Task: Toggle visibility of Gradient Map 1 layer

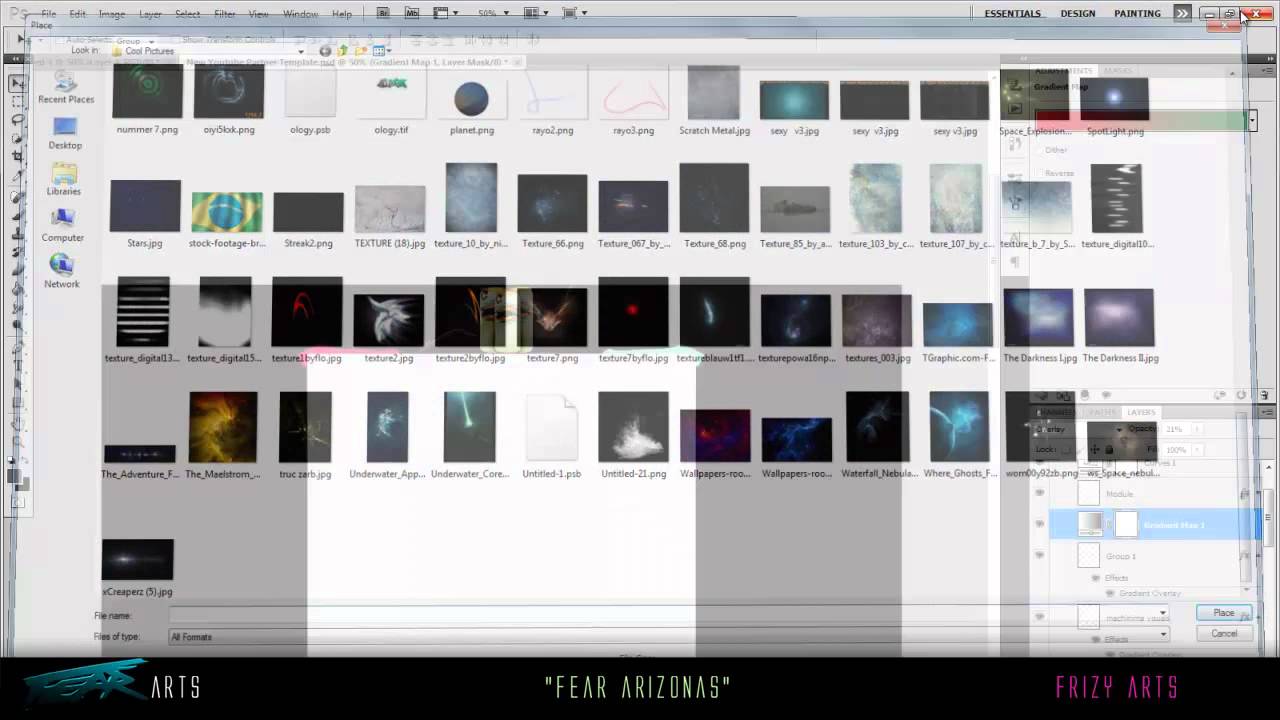Action: pyautogui.click(x=1039, y=524)
